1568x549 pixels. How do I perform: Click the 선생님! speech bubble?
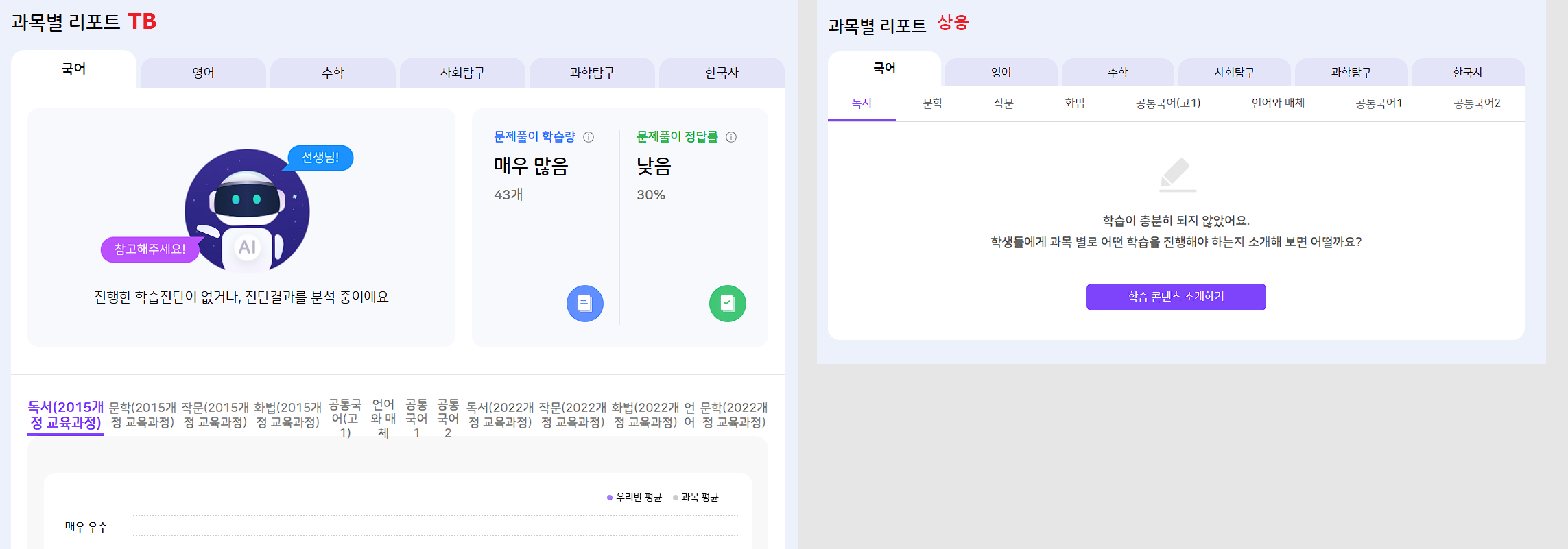[320, 158]
